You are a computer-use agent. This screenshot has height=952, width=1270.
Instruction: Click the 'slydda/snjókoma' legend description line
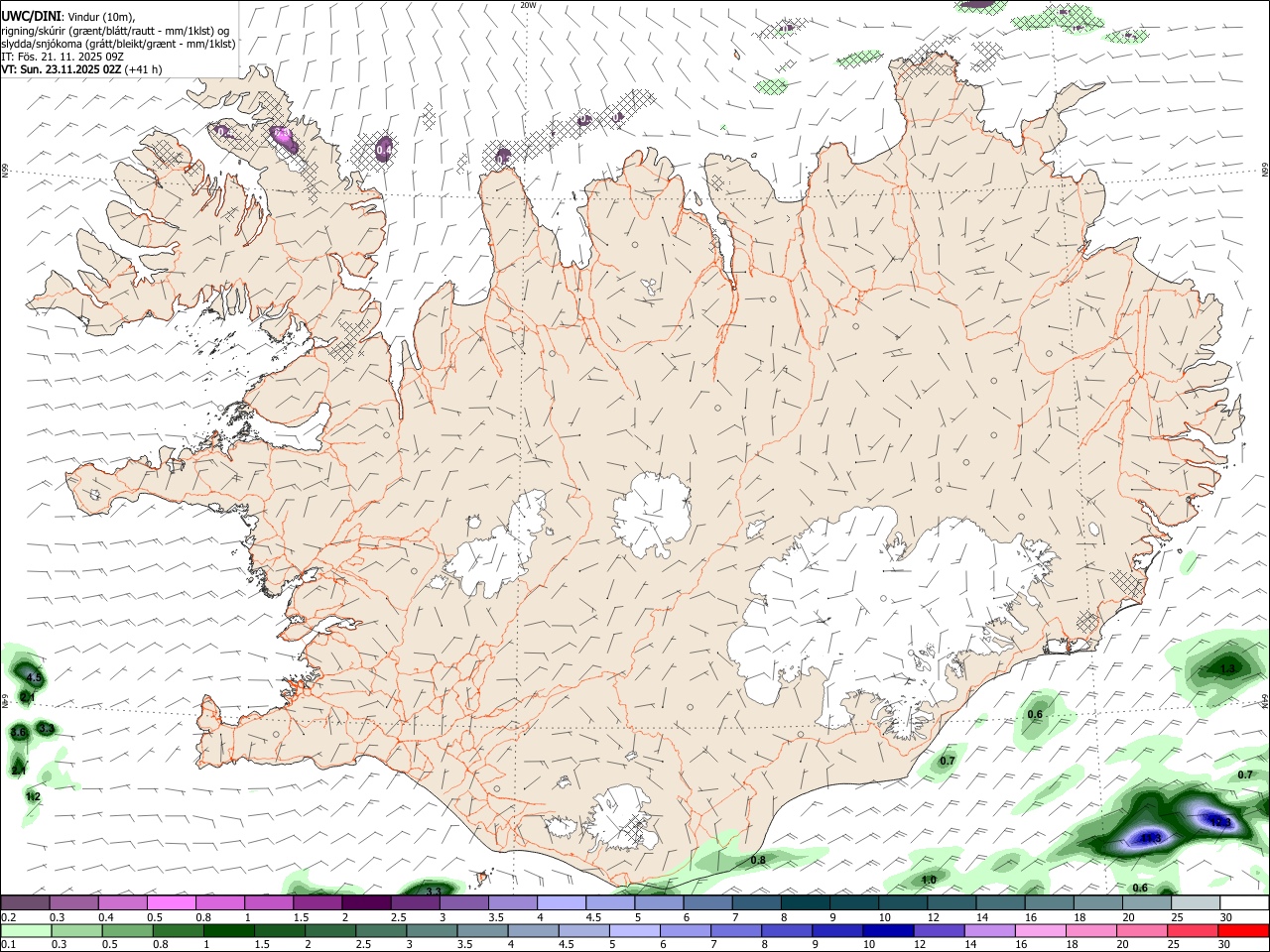(118, 44)
